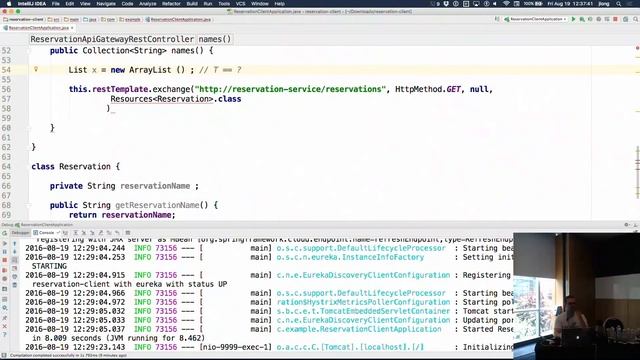Click the ReservationClientApplication.java breadcrumb

point(178,19)
